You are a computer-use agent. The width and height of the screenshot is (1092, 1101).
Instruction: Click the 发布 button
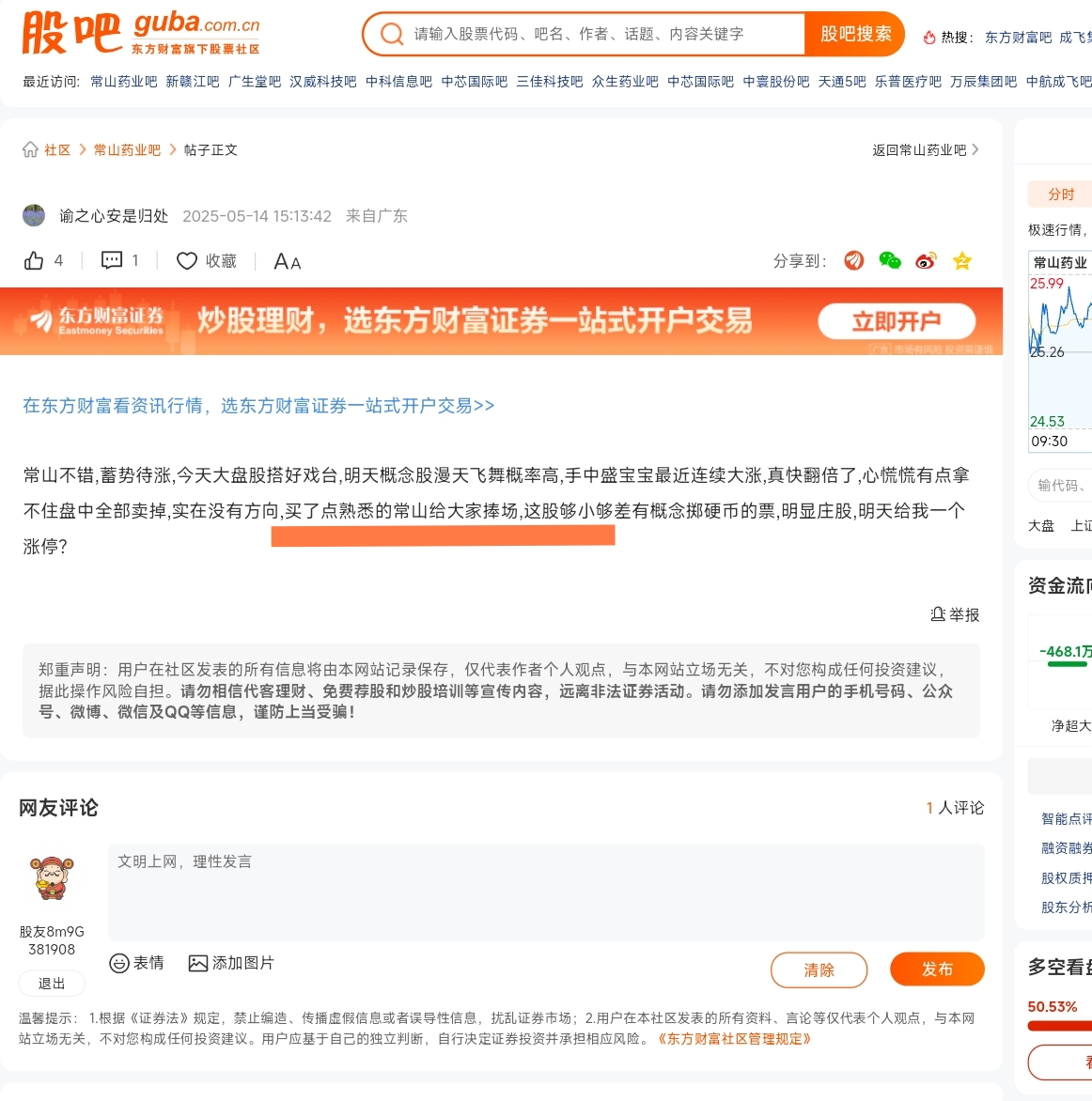[937, 969]
